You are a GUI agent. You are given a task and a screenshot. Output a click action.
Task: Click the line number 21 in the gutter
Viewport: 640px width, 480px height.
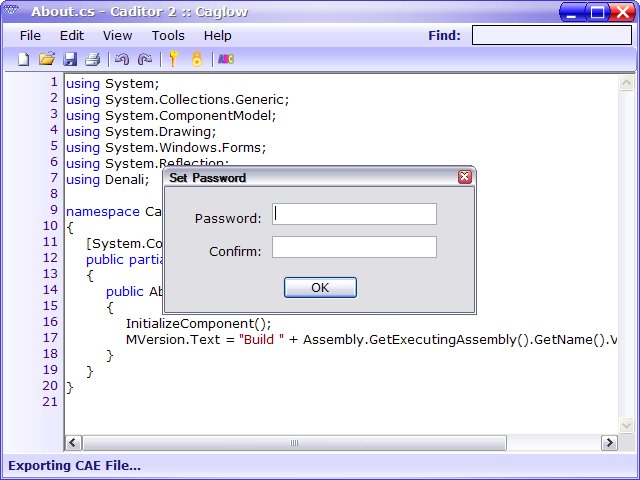50,402
